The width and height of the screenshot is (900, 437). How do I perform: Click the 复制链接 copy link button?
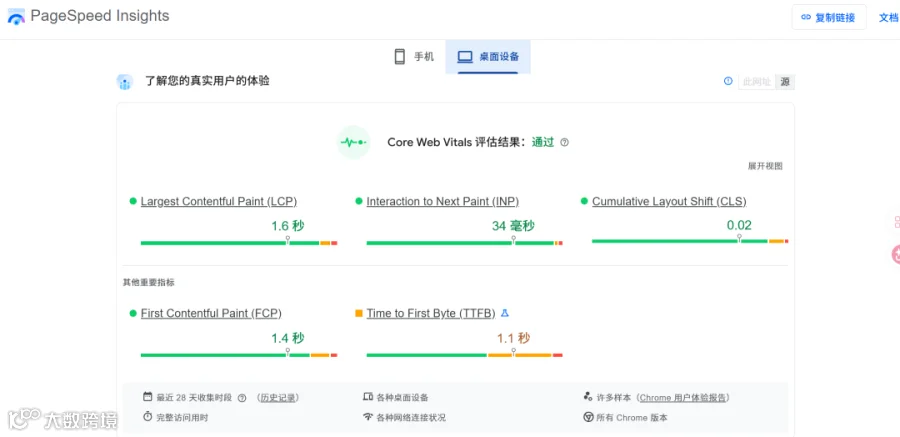point(829,18)
